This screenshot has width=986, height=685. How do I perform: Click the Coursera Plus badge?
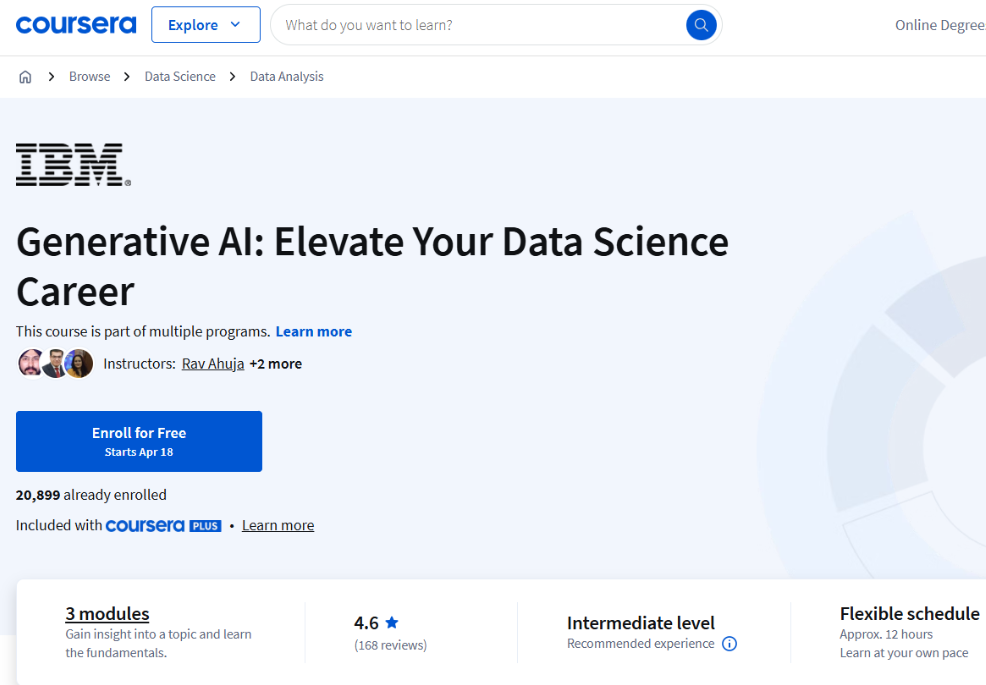pos(163,525)
